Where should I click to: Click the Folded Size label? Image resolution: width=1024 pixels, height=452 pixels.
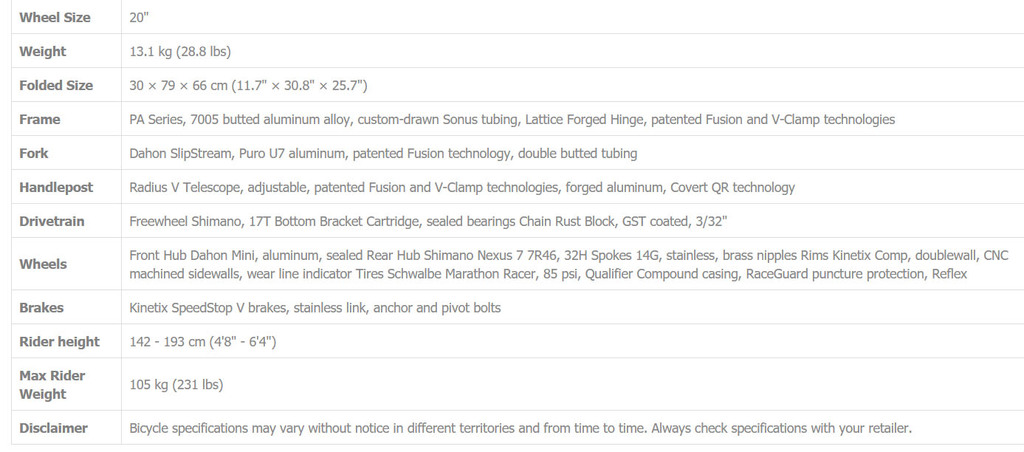[x=56, y=86]
